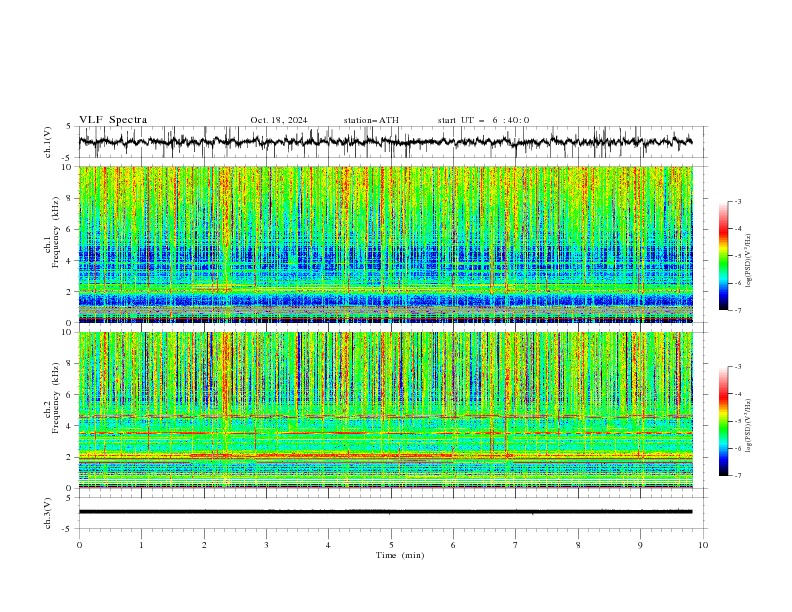Click the 'VLF Spectra' title text
This screenshot has width=792, height=612.
tap(113, 120)
